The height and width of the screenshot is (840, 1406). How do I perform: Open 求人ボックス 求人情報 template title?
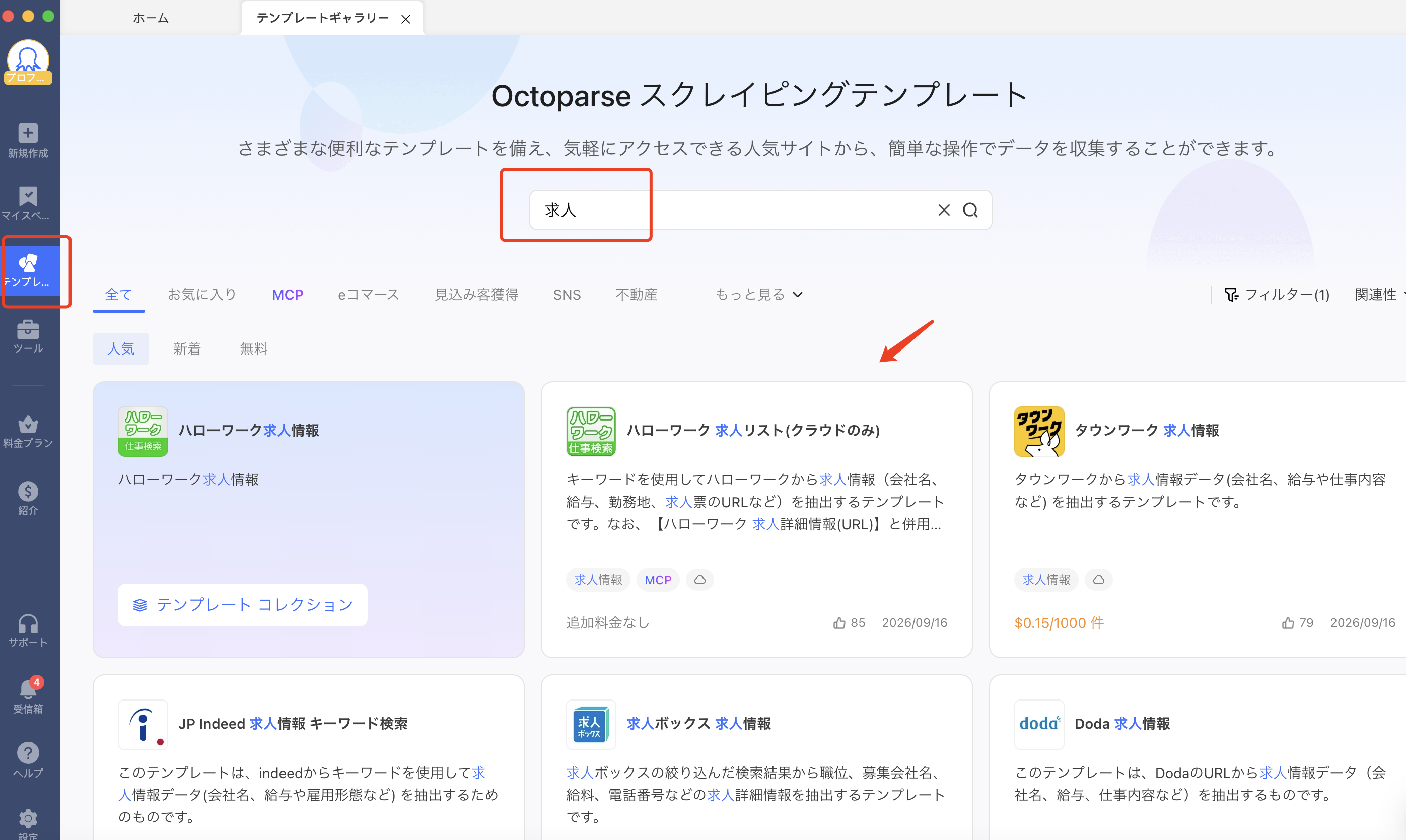click(x=698, y=723)
